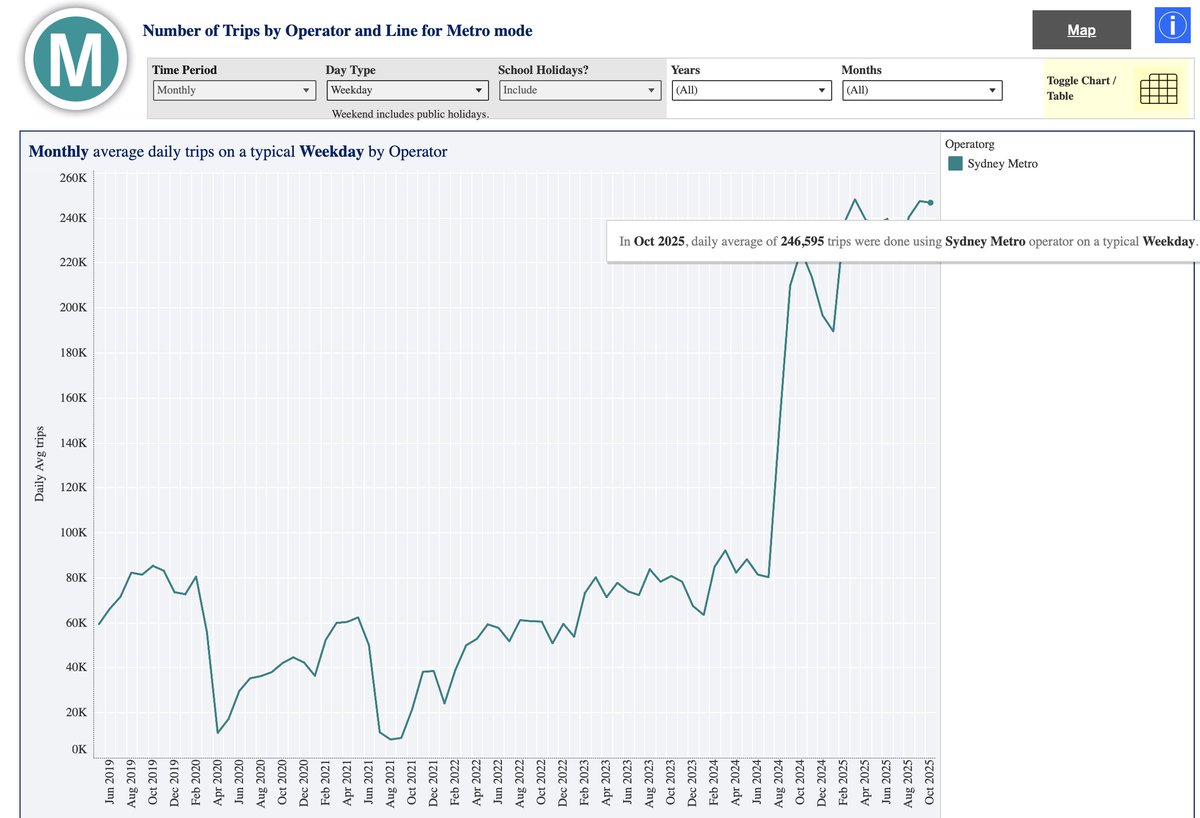Click the Sydney Metro legend color swatch

point(955,163)
